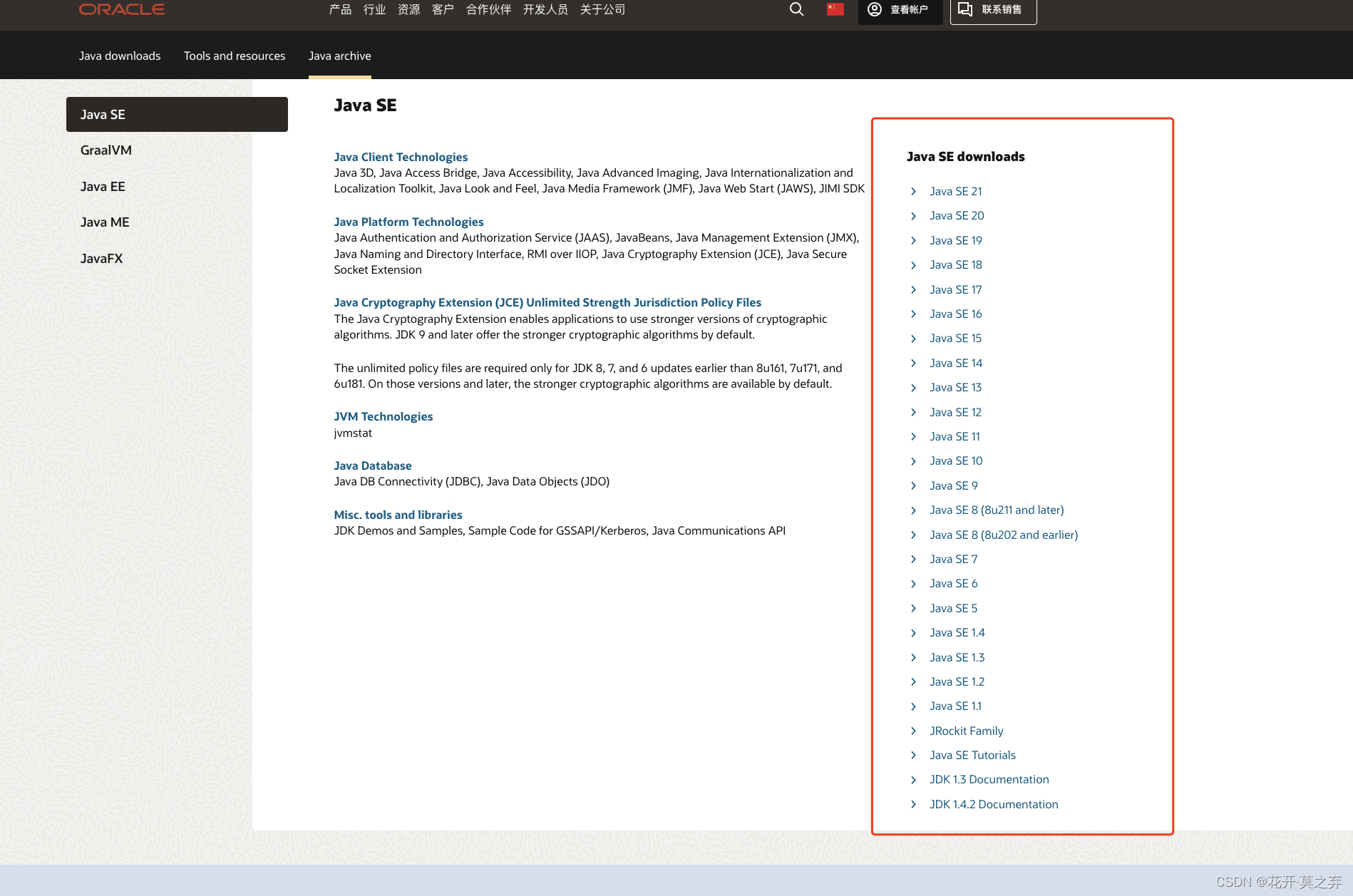The width and height of the screenshot is (1353, 896).
Task: Open Java SE 8 (8u202 and earlier) link
Action: (1004, 535)
